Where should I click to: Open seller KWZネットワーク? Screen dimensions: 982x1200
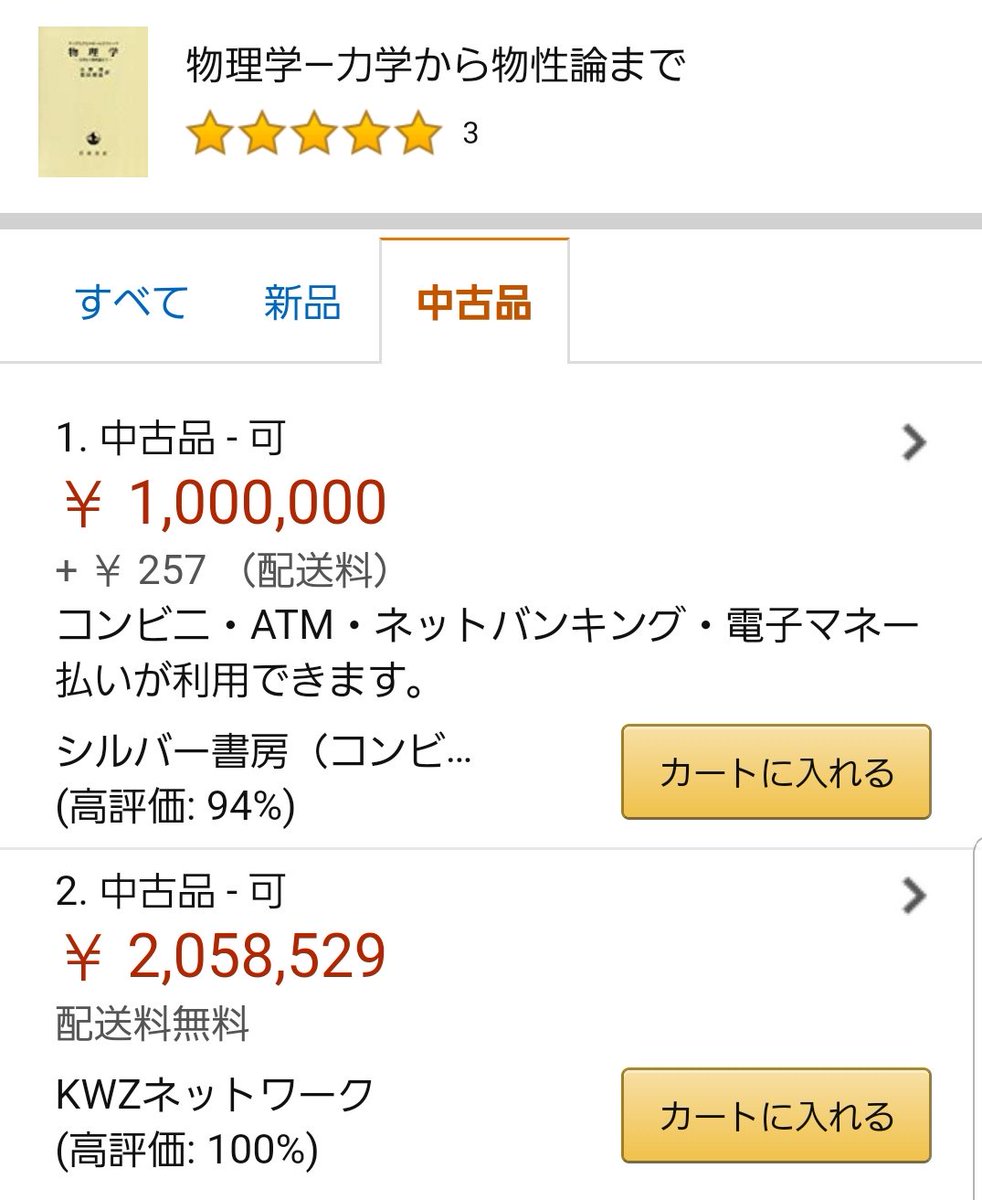(x=215, y=1095)
